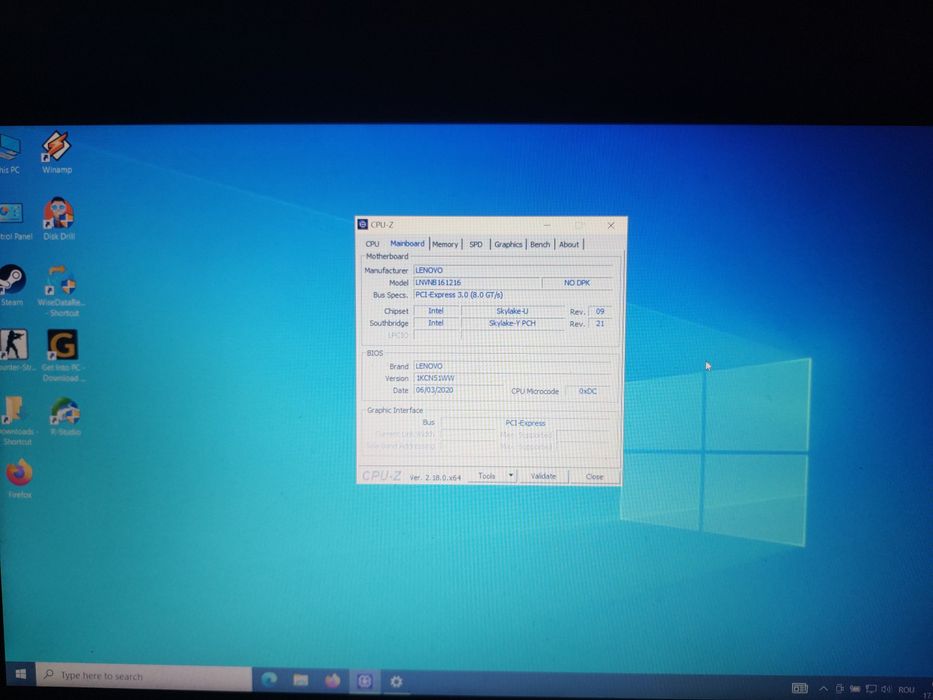Viewport: 933px width, 700px height.
Task: Click the Tools button in CPU-Z
Action: [486, 476]
